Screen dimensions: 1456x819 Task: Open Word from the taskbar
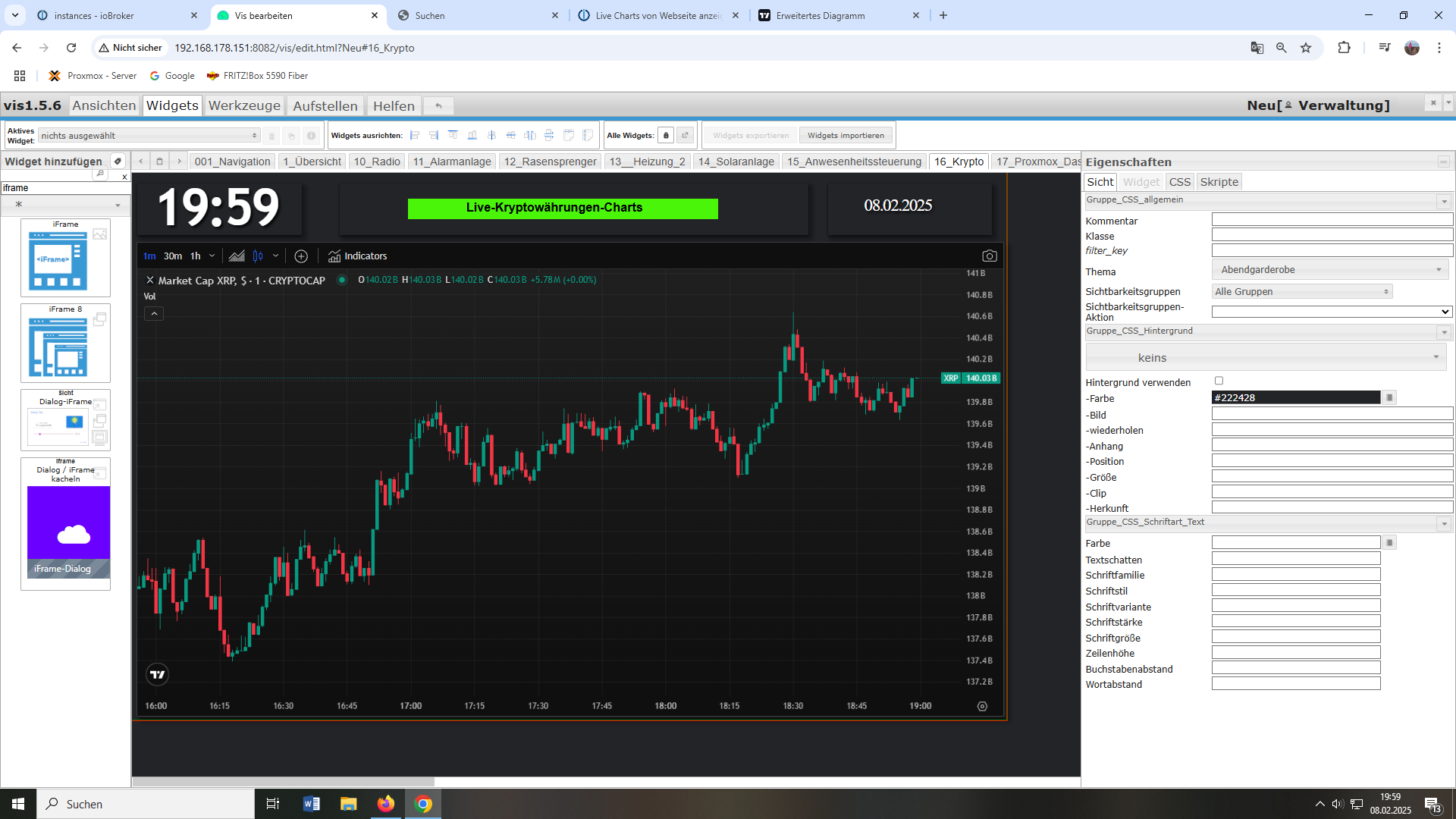pos(311,804)
